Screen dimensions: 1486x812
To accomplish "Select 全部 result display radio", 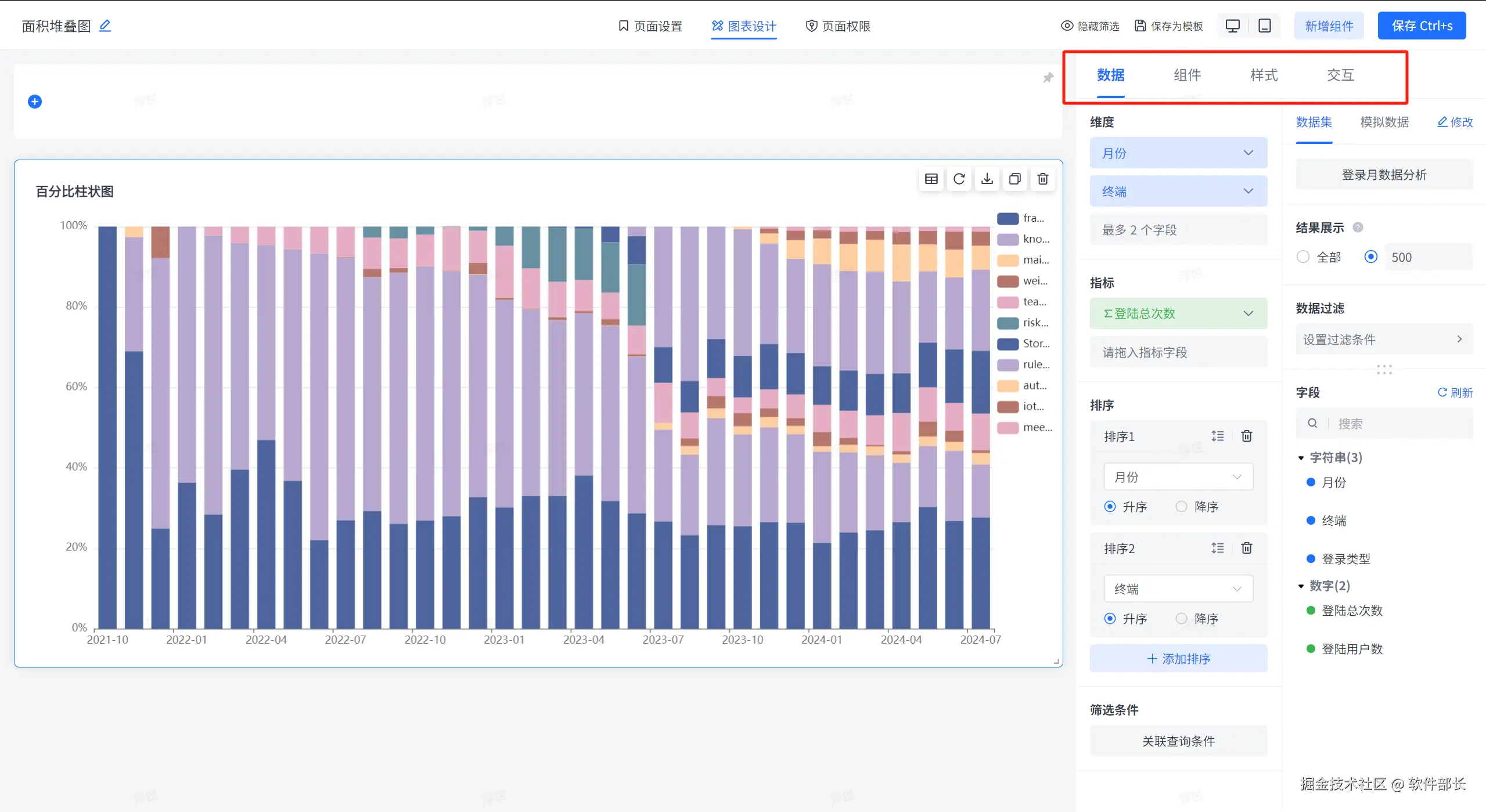I will click(1303, 257).
